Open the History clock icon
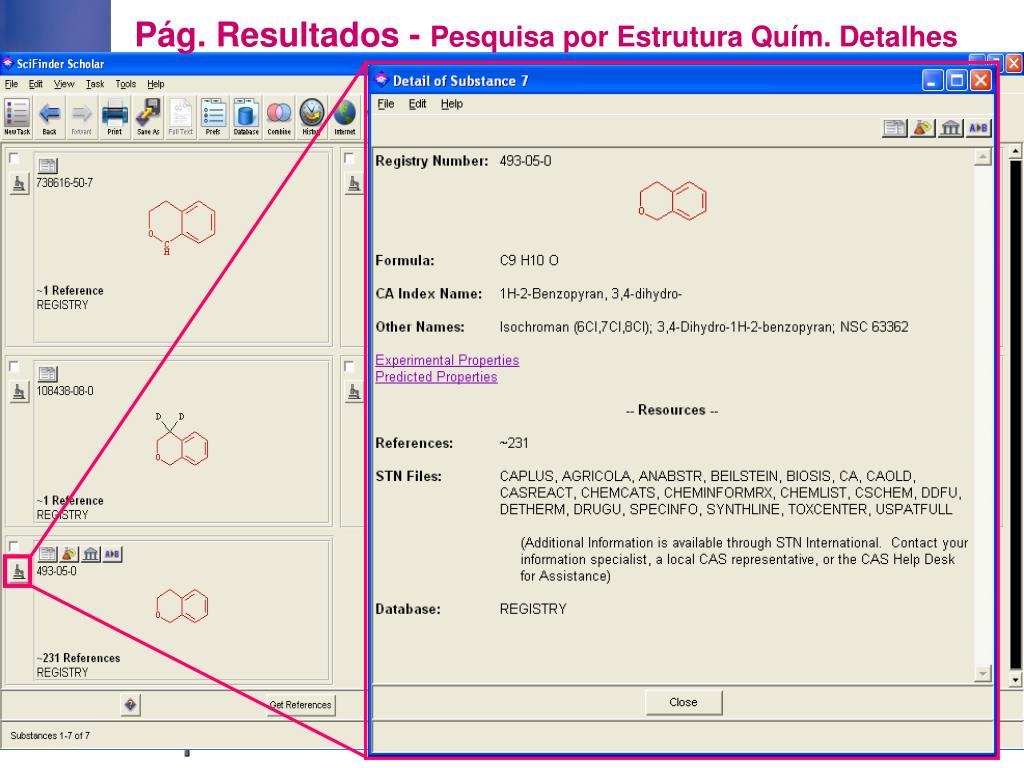1024x768 pixels. click(x=312, y=117)
